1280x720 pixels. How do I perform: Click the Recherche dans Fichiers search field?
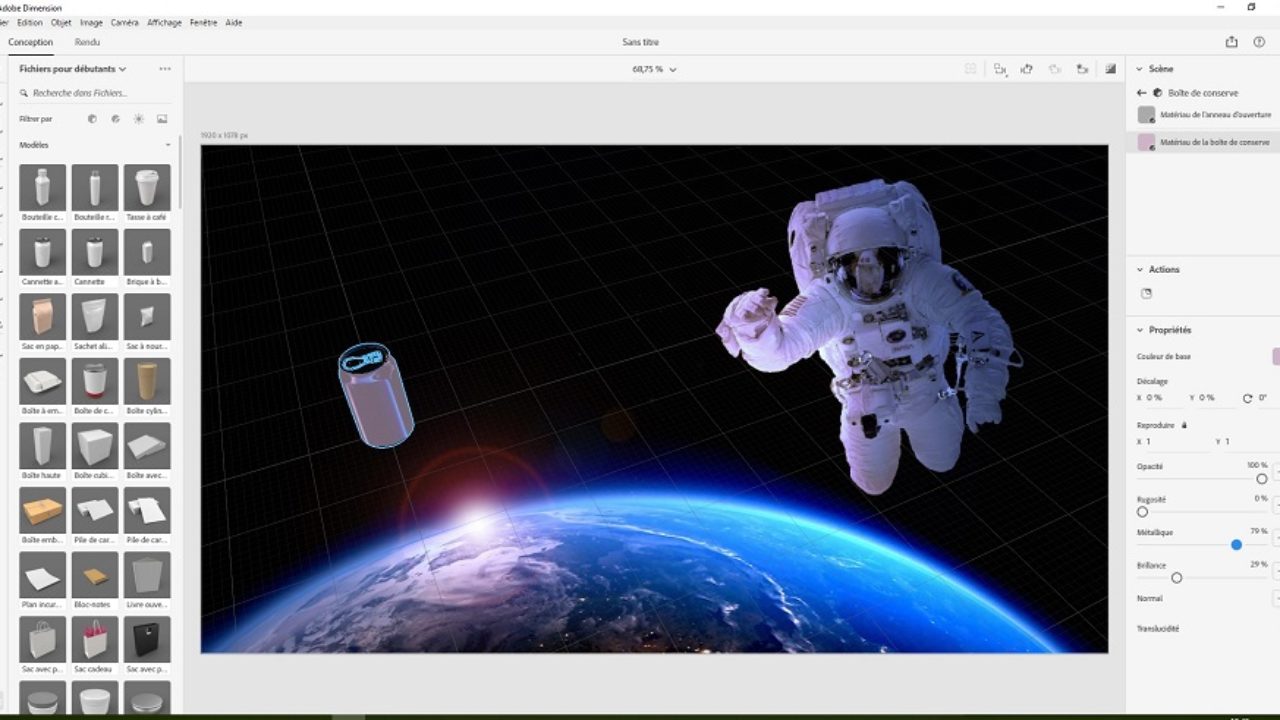click(96, 93)
